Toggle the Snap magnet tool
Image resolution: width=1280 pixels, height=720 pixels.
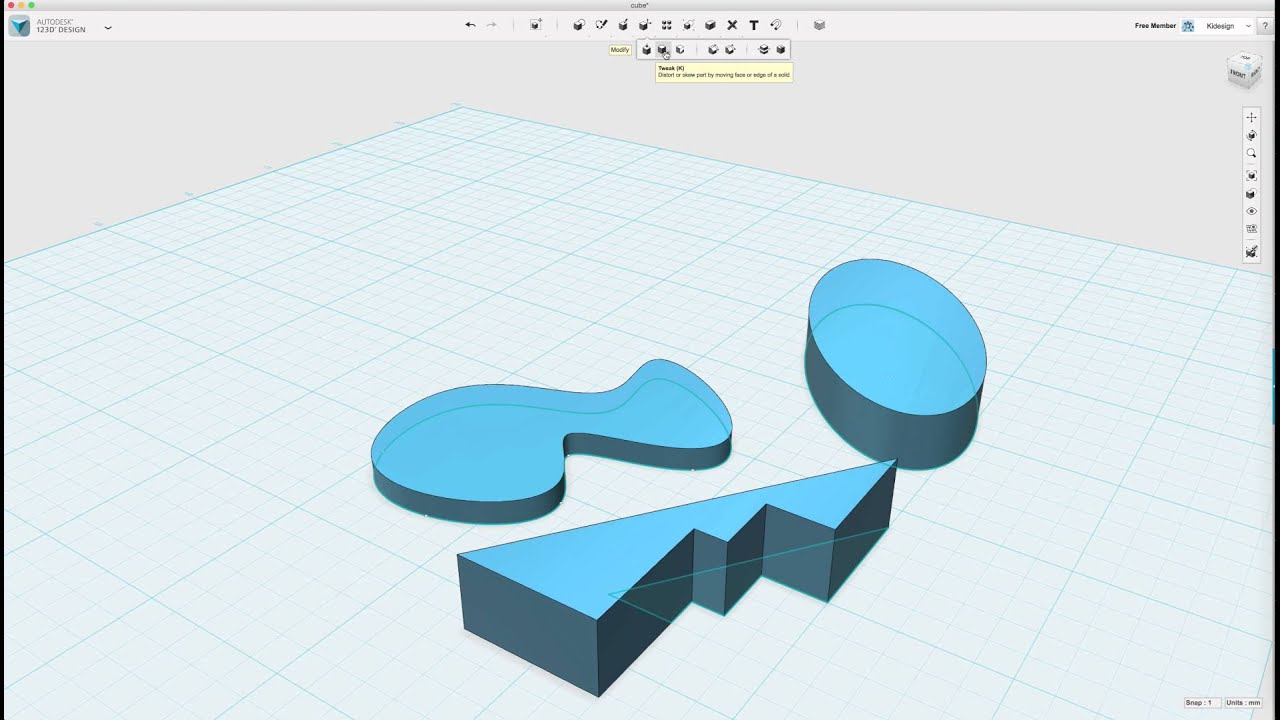click(776, 25)
